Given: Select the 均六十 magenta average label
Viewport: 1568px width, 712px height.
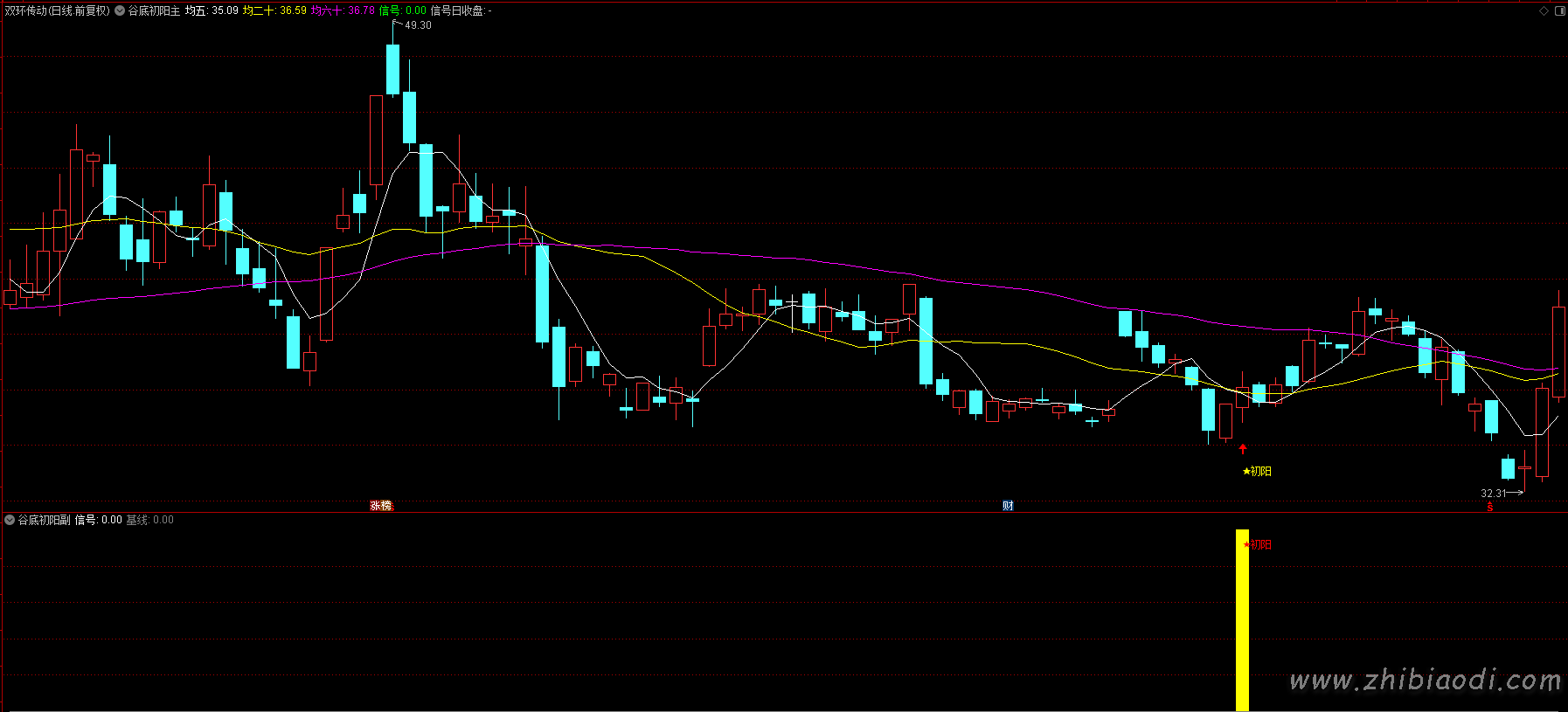Looking at the screenshot, I should point(327,11).
